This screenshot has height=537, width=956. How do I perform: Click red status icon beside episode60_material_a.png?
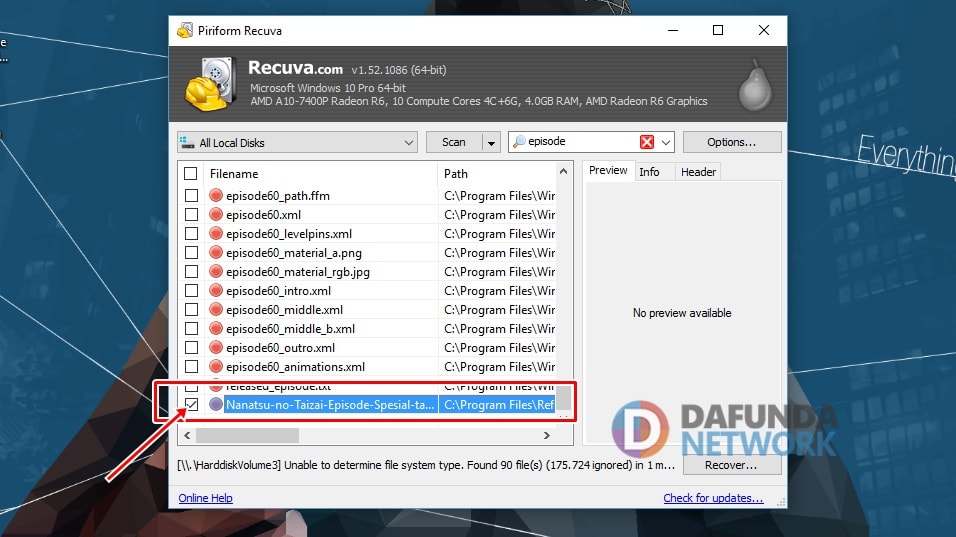216,253
